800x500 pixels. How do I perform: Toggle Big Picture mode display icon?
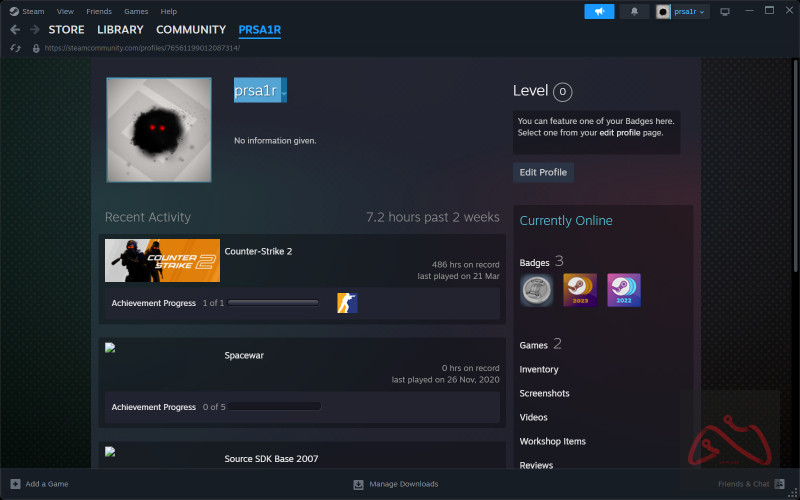[725, 11]
